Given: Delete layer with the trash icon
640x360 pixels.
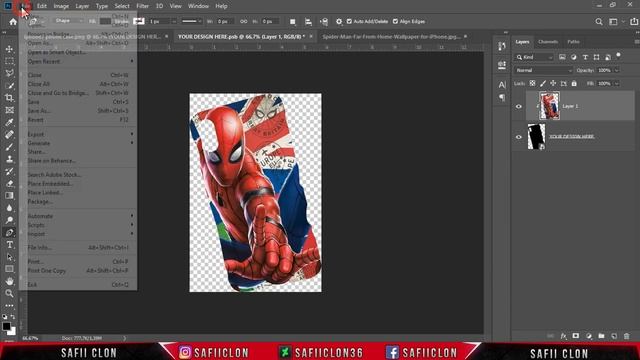Looking at the screenshot, I should (x=627, y=336).
